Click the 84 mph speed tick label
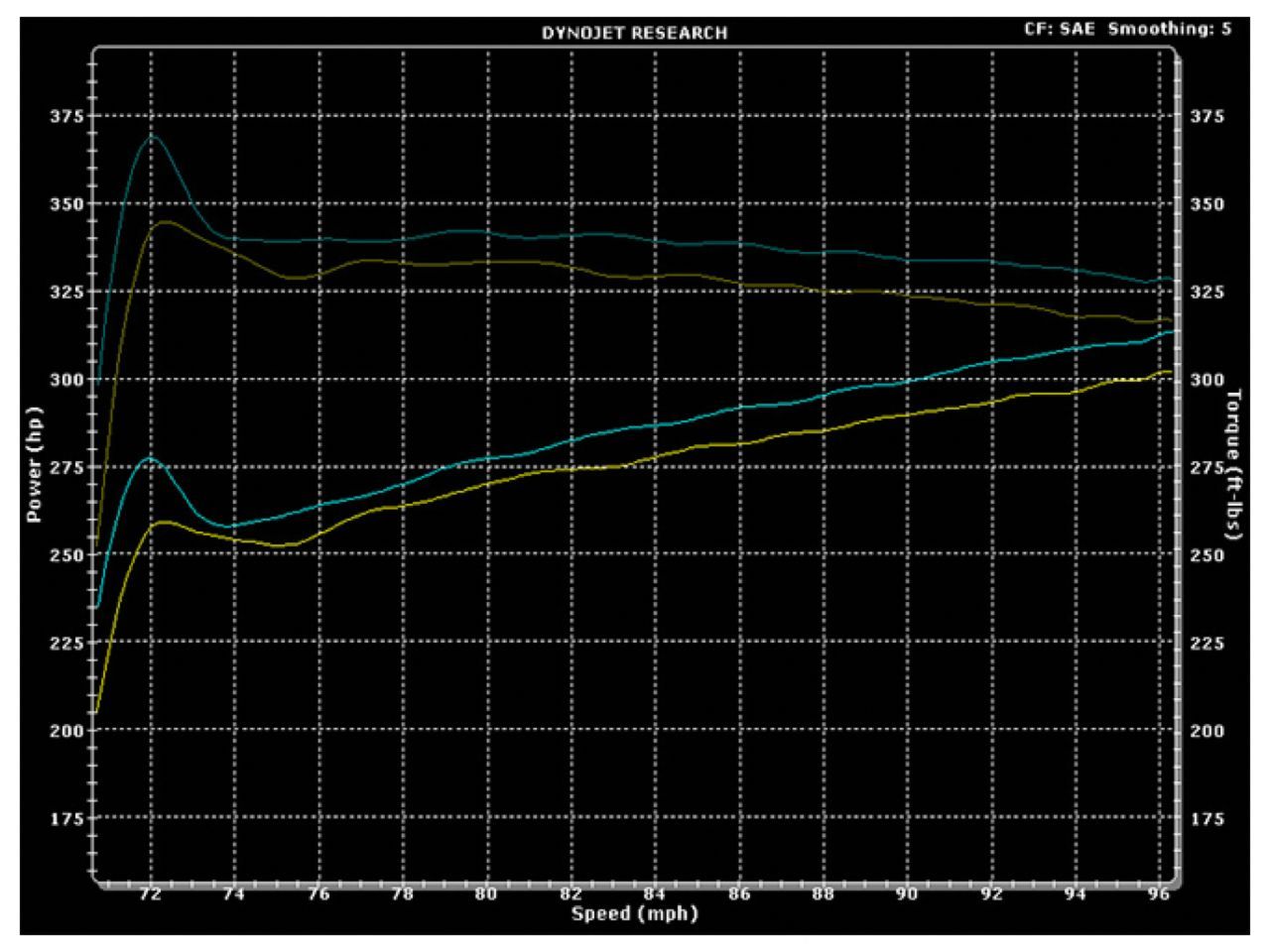 click(654, 893)
